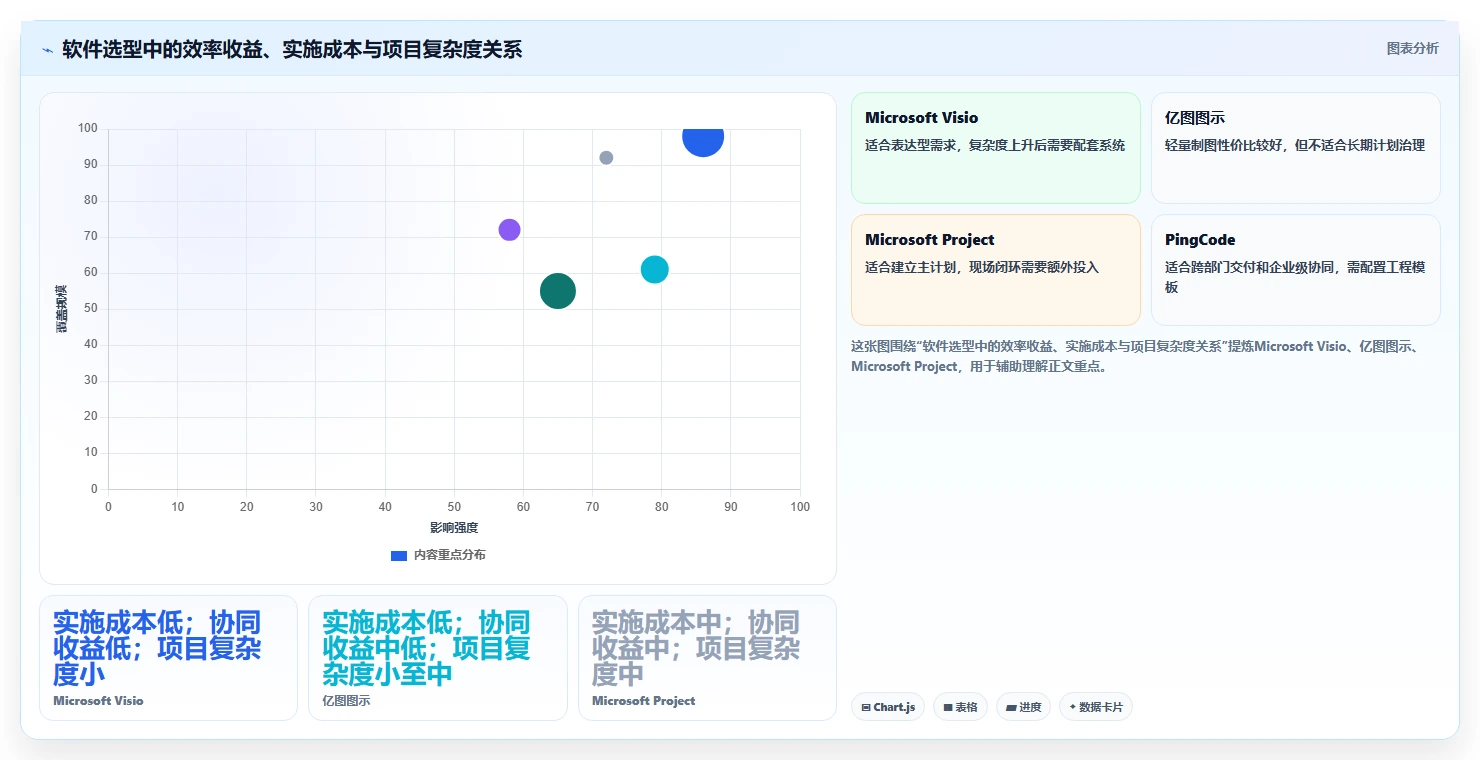Click the 图表分析 label in the header
Image resolution: width=1480 pixels, height=760 pixels.
click(x=1412, y=48)
